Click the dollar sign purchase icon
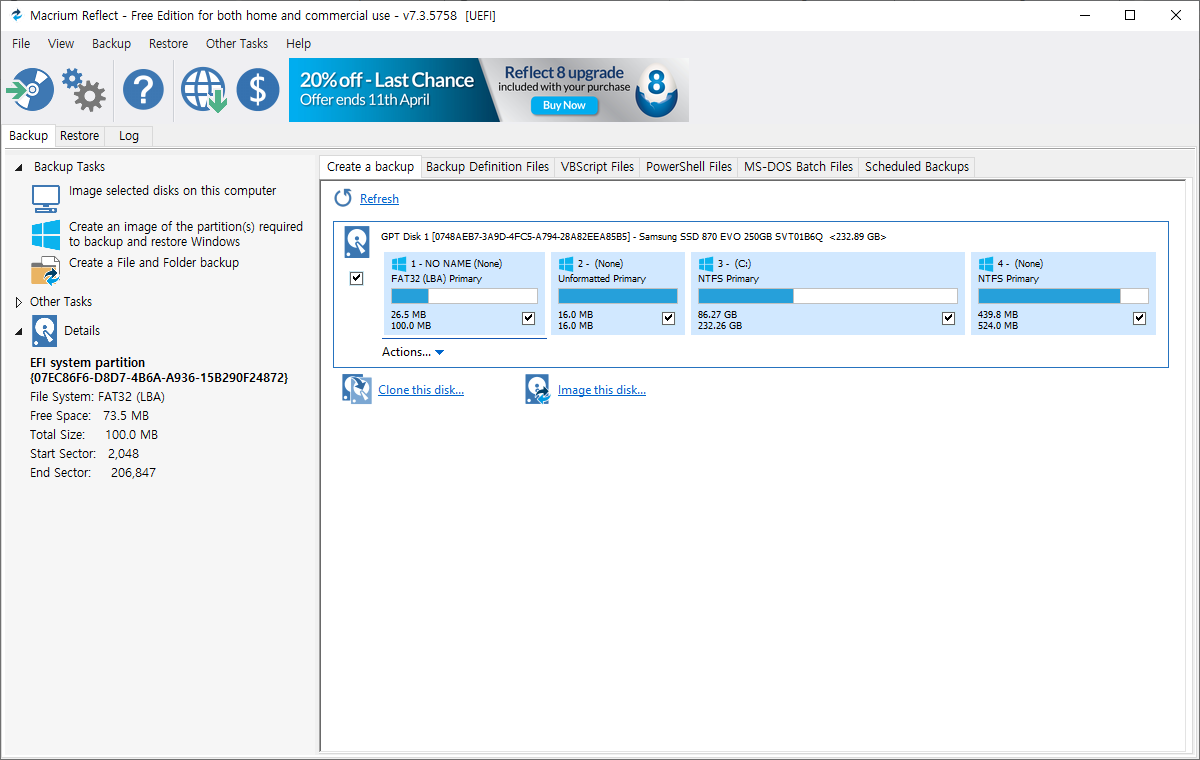Screen dimensions: 1200x760 (x=258, y=90)
